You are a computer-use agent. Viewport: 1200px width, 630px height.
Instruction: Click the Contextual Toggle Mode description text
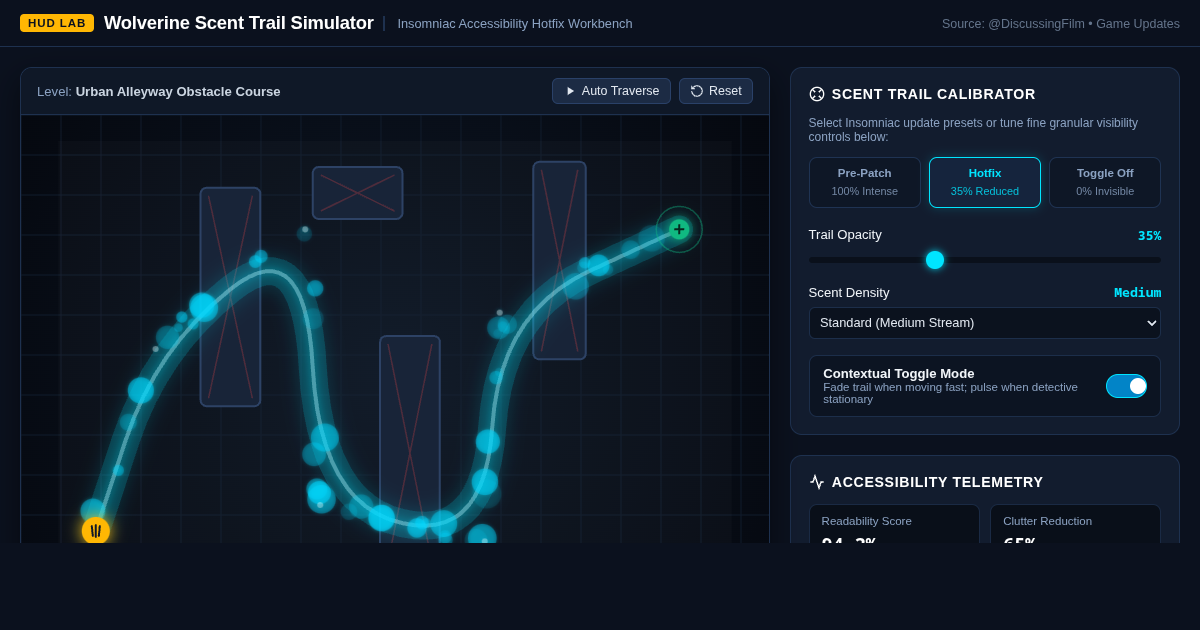950,393
